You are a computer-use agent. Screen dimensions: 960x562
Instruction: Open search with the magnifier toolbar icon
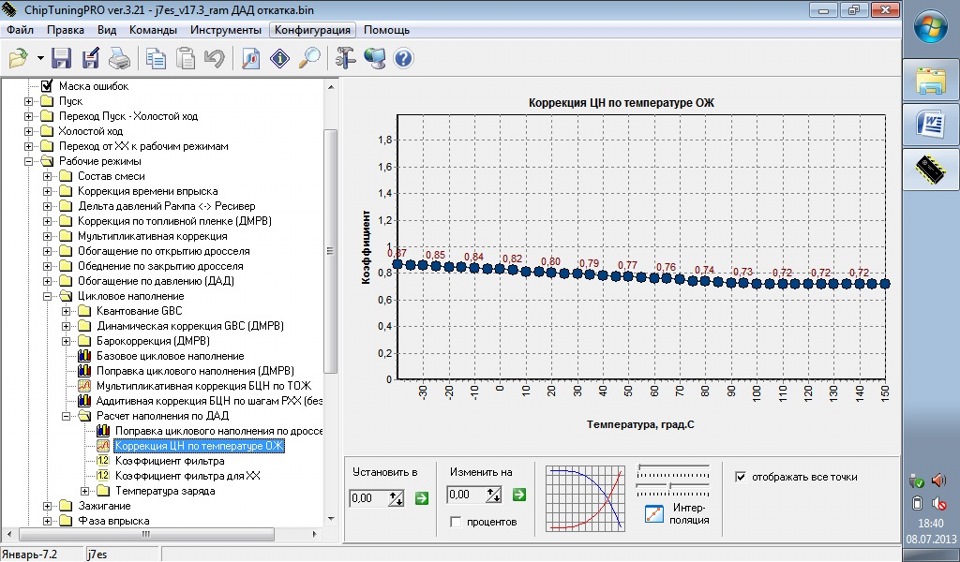point(310,59)
